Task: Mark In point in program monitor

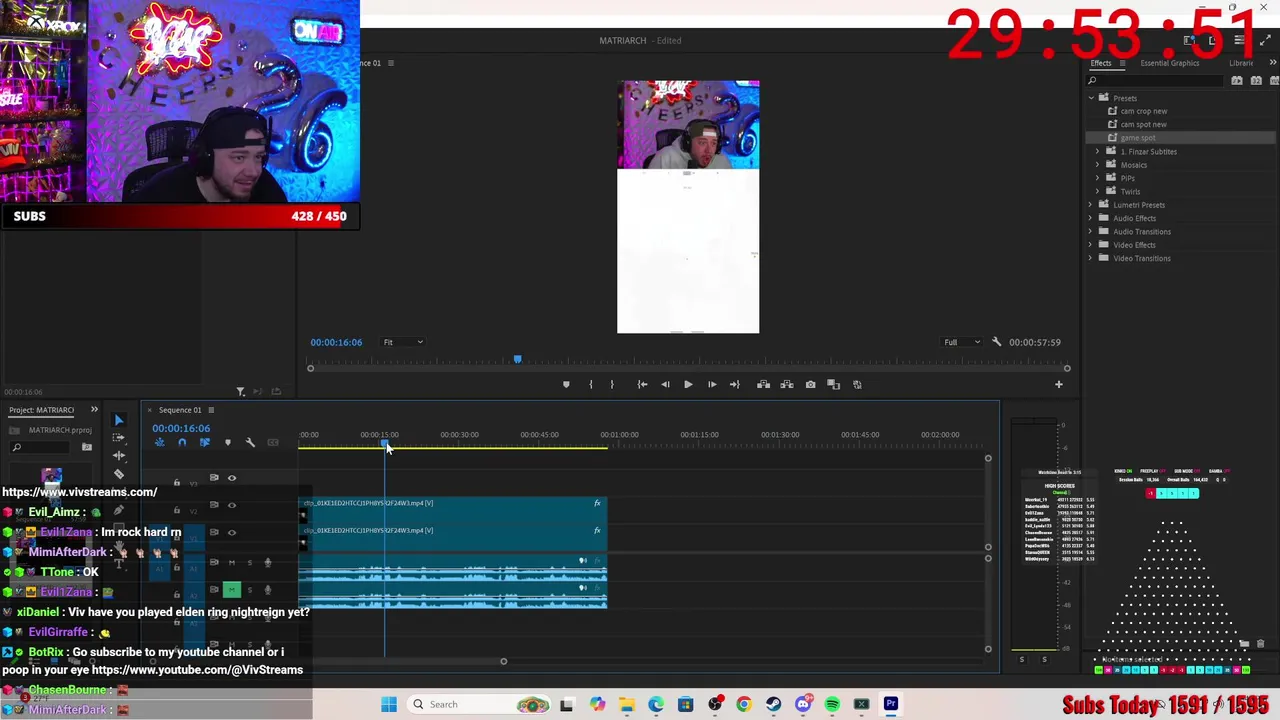Action: pyautogui.click(x=590, y=384)
